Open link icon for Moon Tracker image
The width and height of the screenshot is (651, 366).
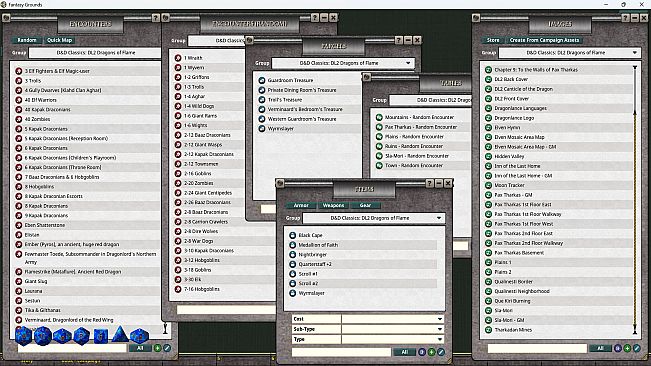point(489,185)
